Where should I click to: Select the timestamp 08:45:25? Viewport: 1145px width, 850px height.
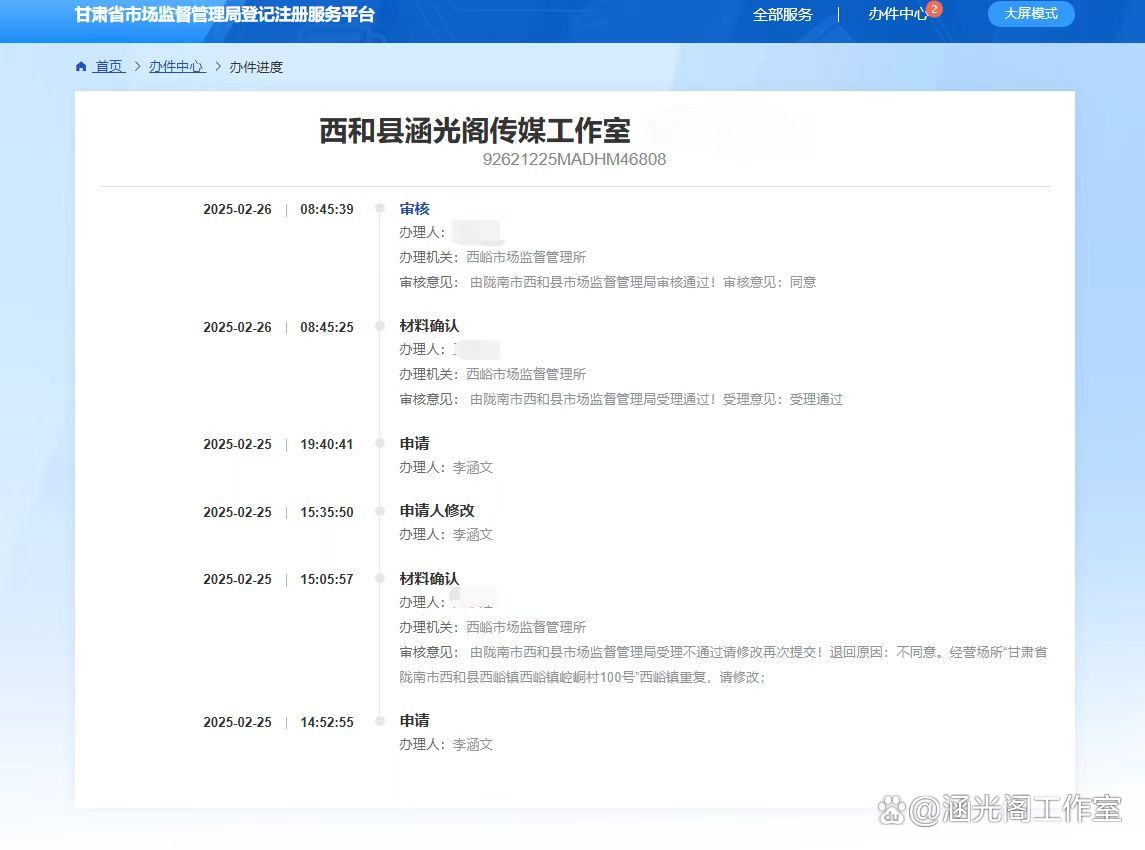[x=326, y=327]
